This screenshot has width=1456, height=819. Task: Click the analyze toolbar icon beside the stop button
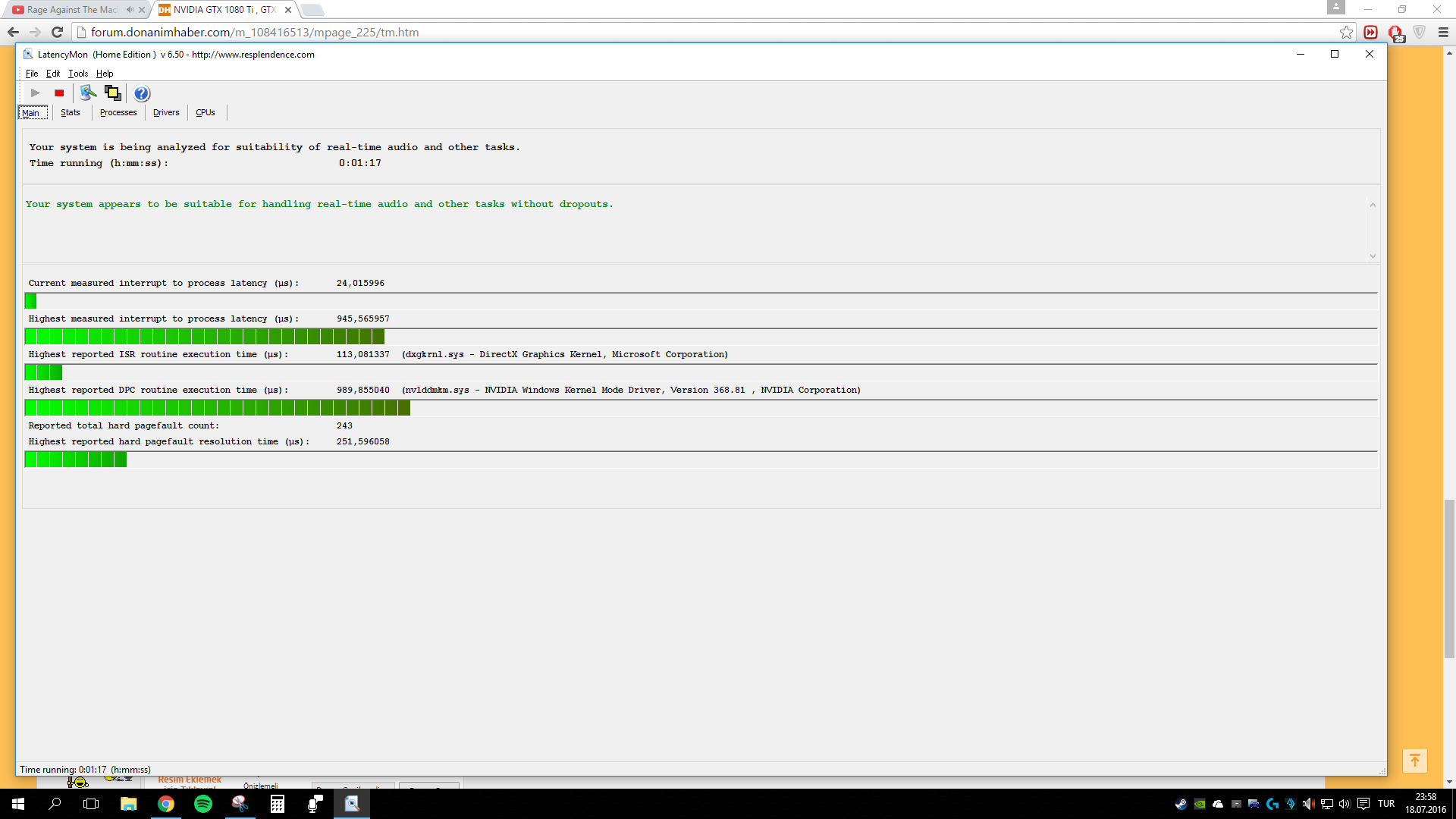[89, 93]
